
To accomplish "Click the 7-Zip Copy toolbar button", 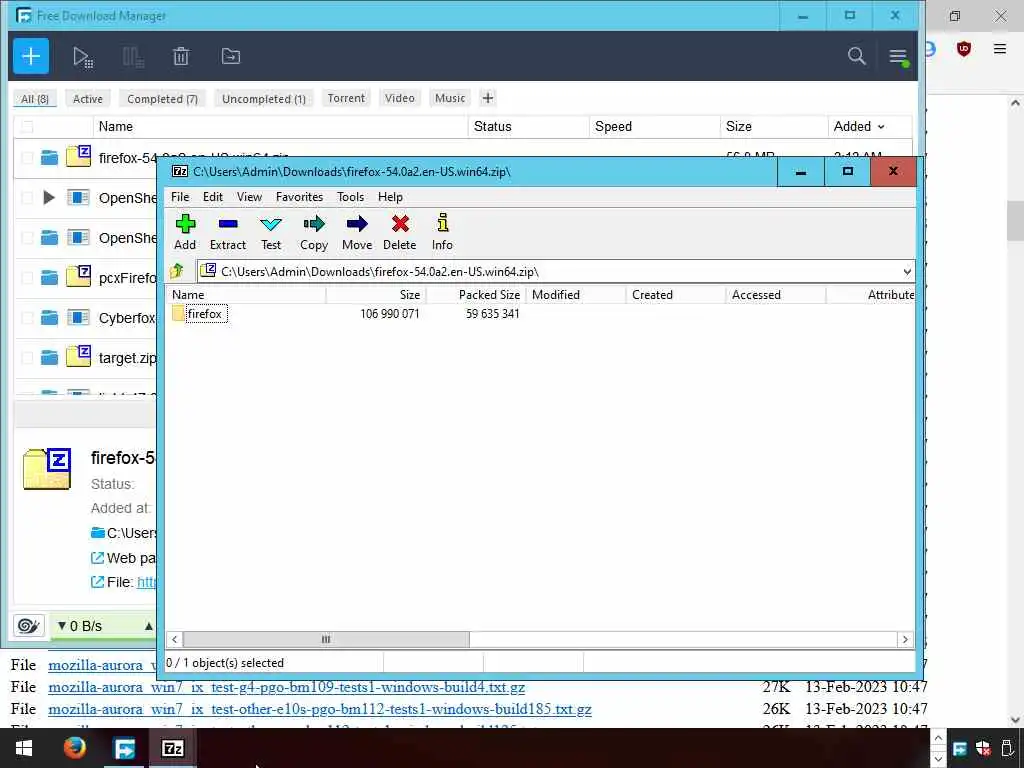I will (x=313, y=232).
